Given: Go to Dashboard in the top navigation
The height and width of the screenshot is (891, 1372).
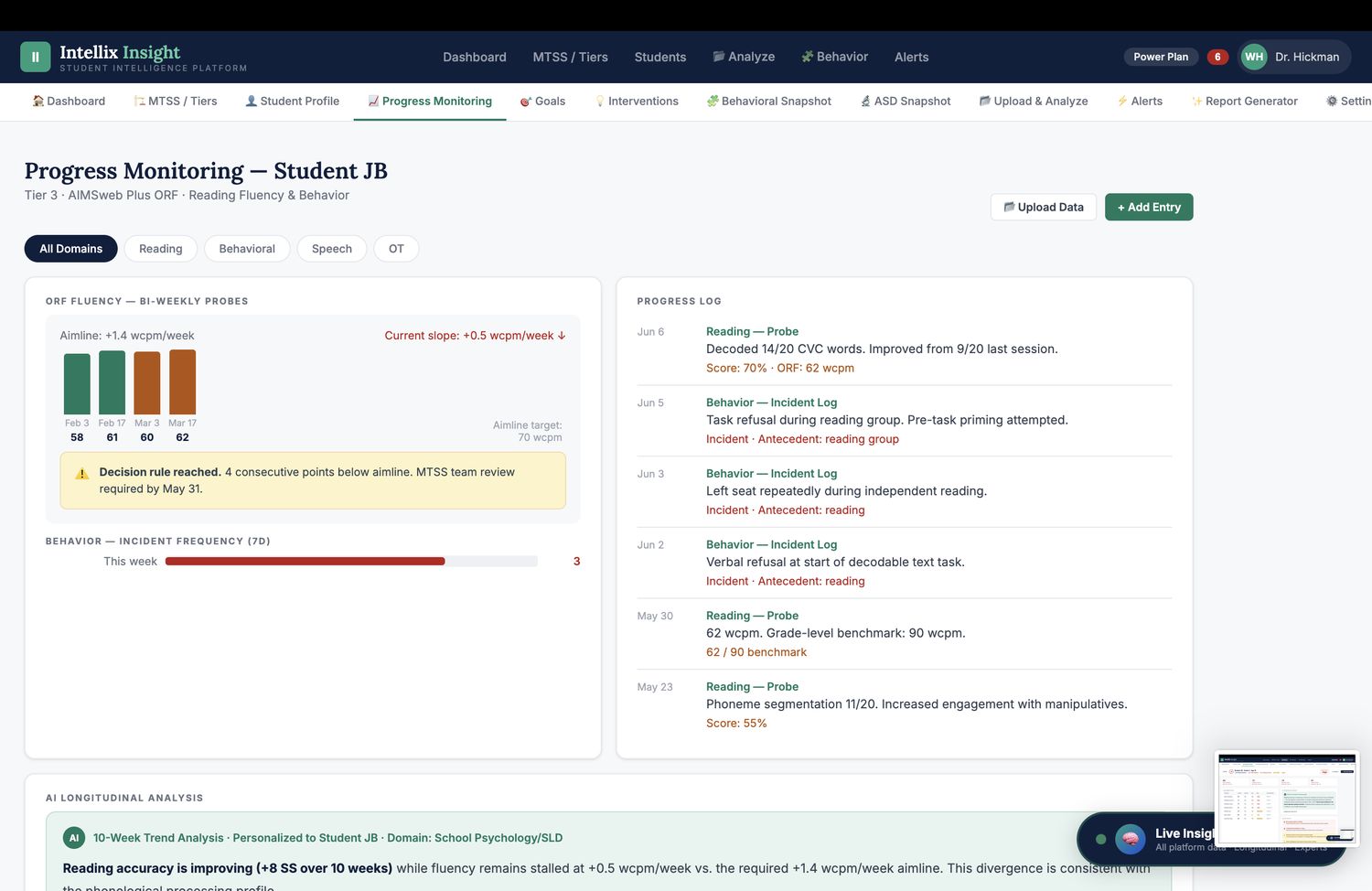Looking at the screenshot, I should tap(475, 57).
